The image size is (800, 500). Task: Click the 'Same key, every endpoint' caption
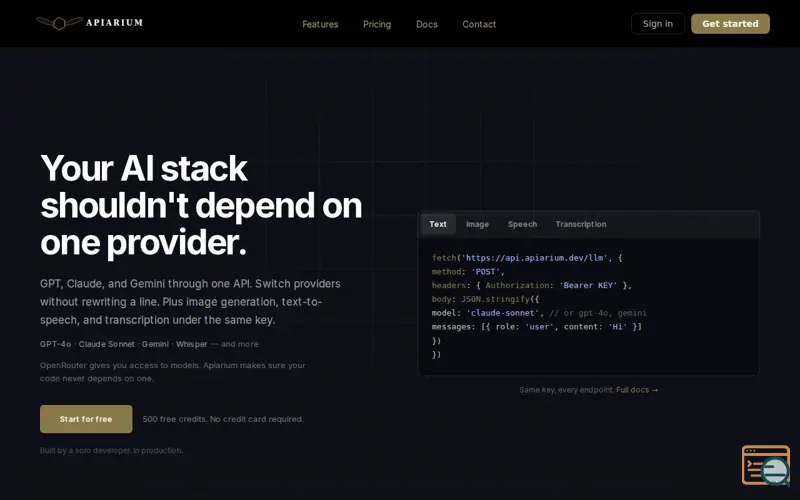pyautogui.click(x=566, y=390)
